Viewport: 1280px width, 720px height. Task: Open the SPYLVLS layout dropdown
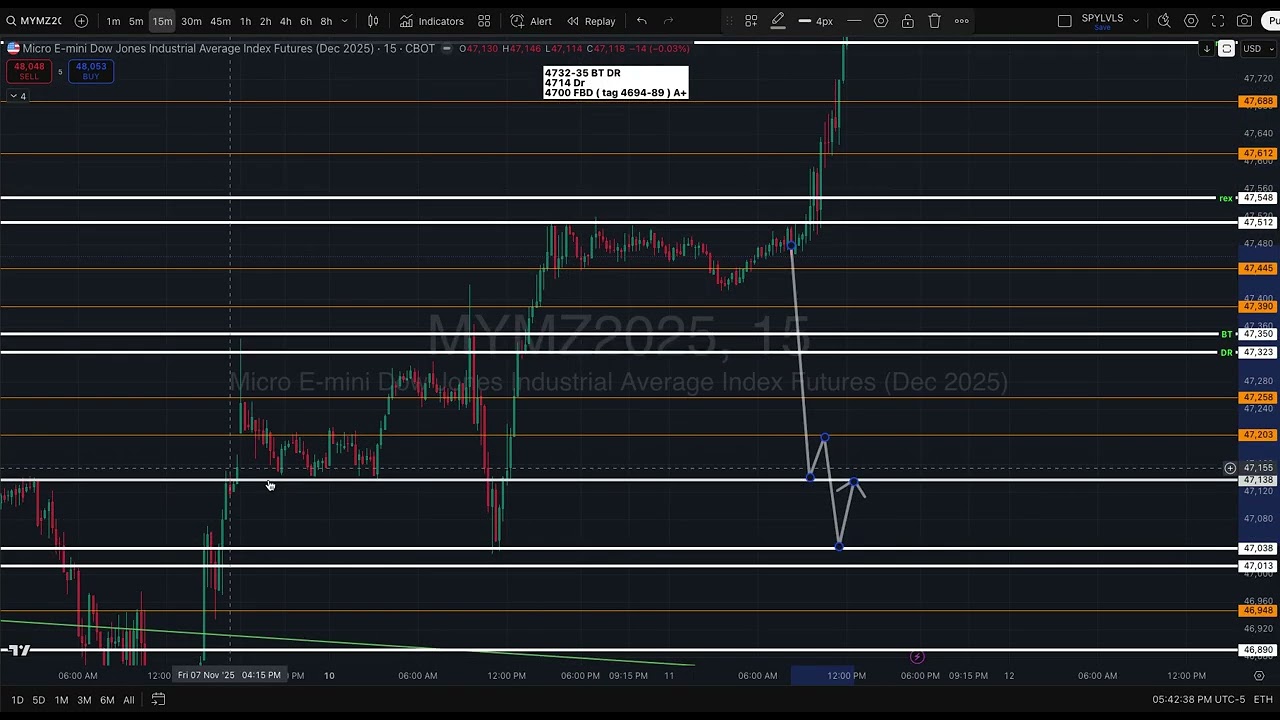[1135, 18]
